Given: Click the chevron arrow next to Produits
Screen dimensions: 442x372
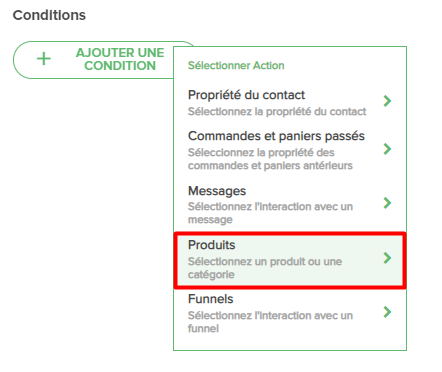Looking at the screenshot, I should (387, 258).
